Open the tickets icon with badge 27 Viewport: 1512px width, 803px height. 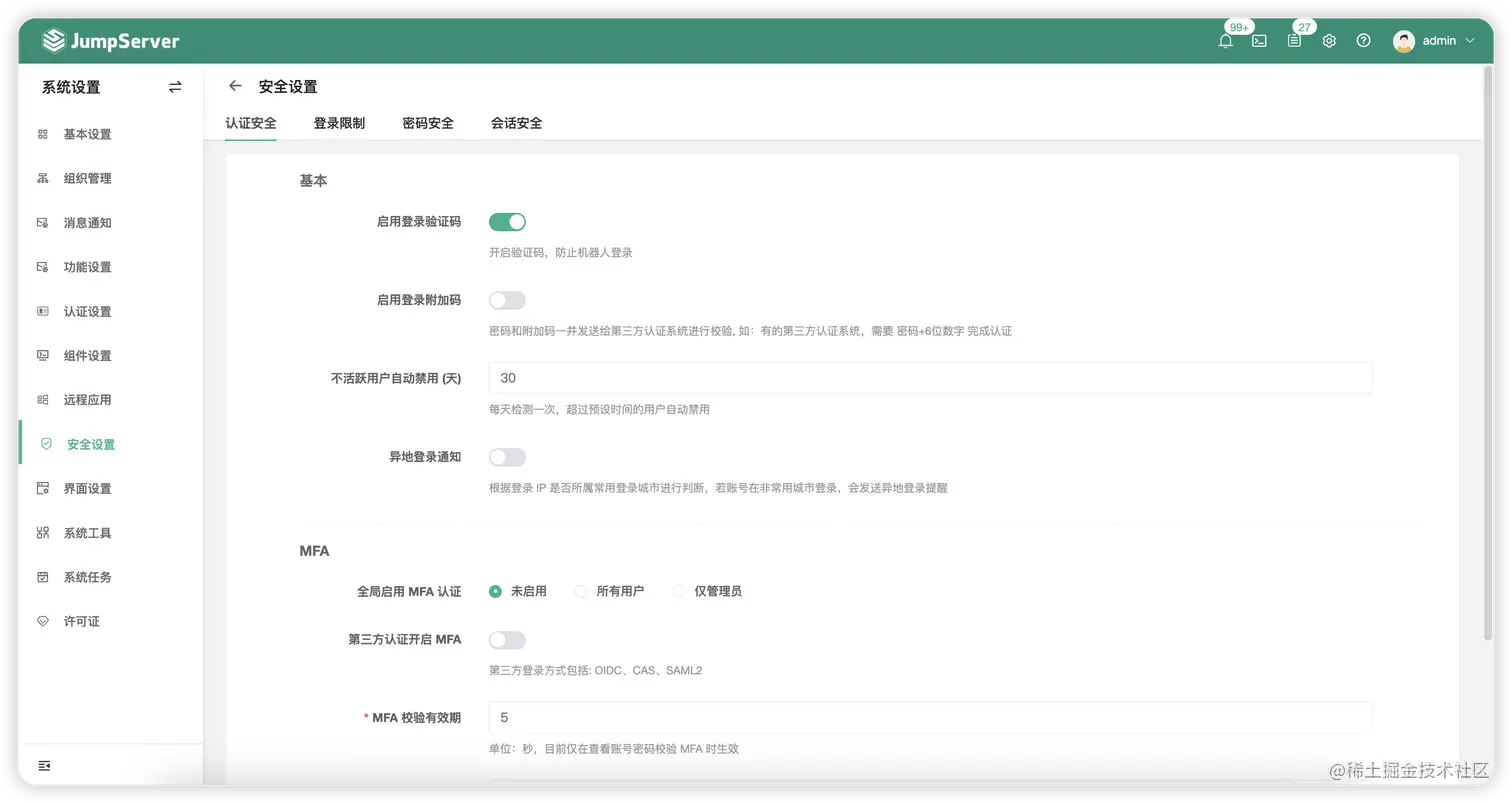[1294, 41]
